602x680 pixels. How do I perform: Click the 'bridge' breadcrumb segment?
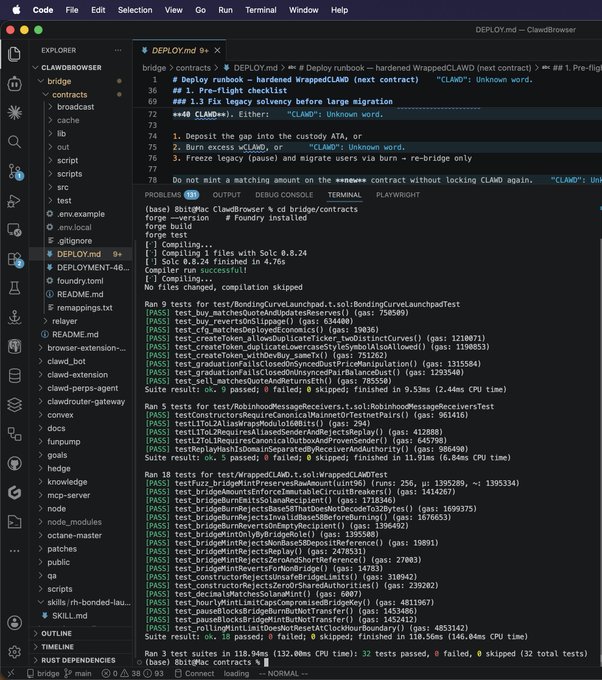point(154,68)
